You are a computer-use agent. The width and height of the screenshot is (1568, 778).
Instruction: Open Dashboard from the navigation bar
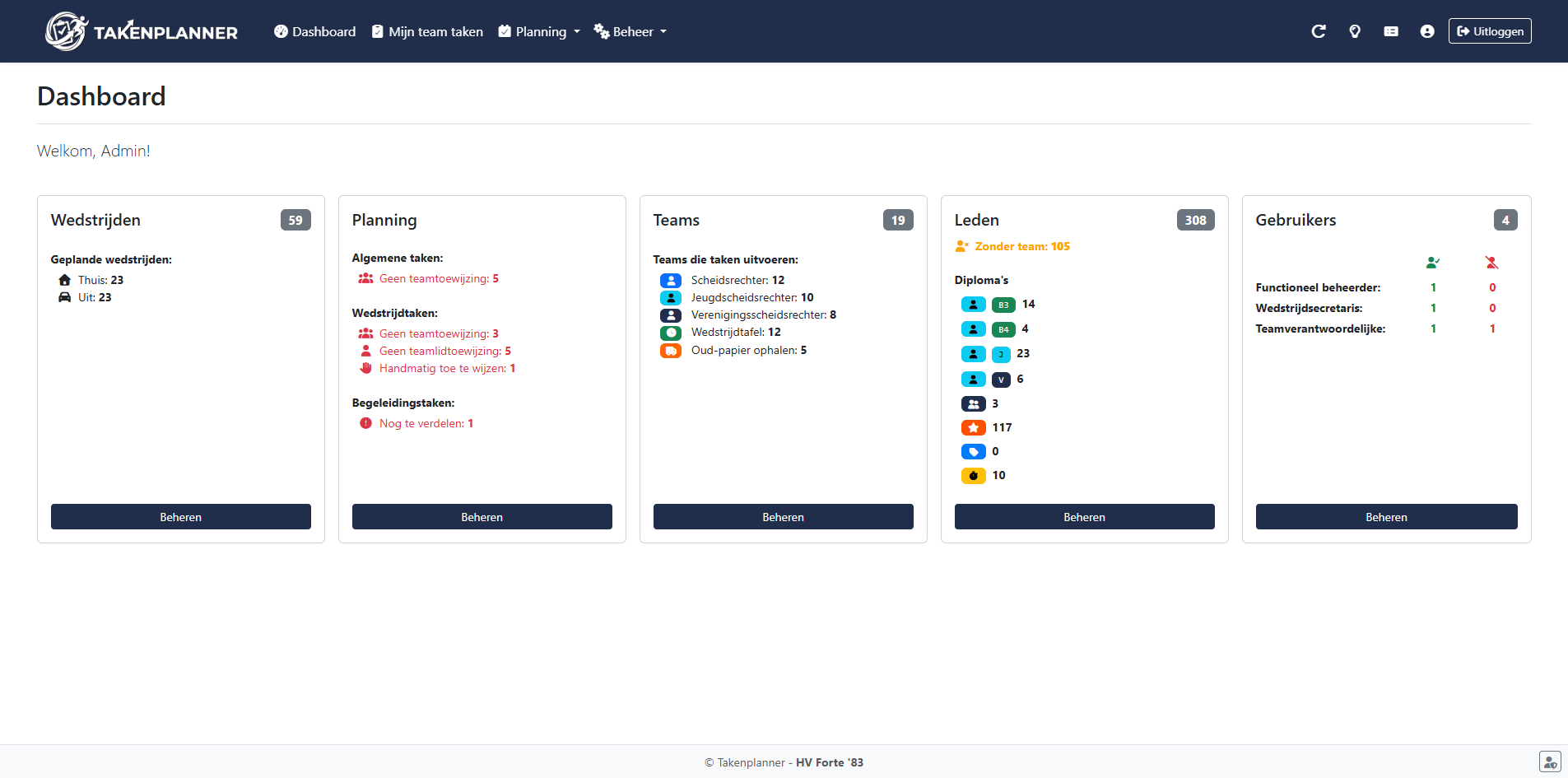click(314, 31)
